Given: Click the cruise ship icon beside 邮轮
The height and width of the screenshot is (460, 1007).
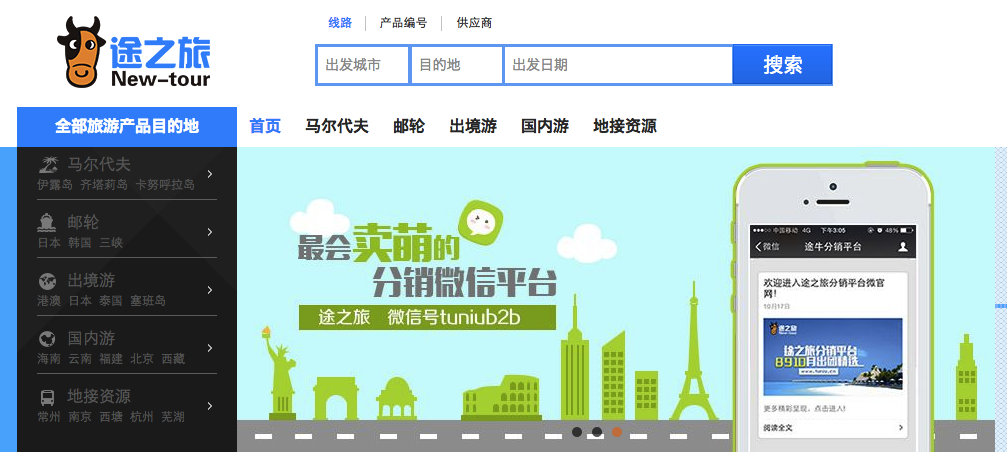Looking at the screenshot, I should [48, 222].
